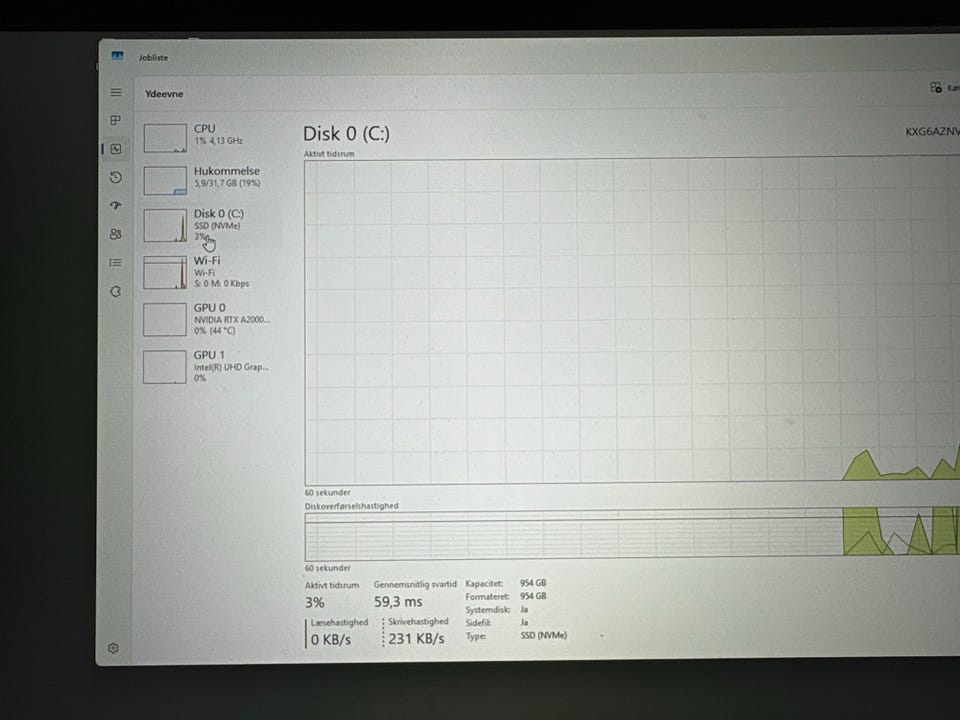The width and height of the screenshot is (960, 720).
Task: Open the Users page icon
Action: (x=116, y=234)
